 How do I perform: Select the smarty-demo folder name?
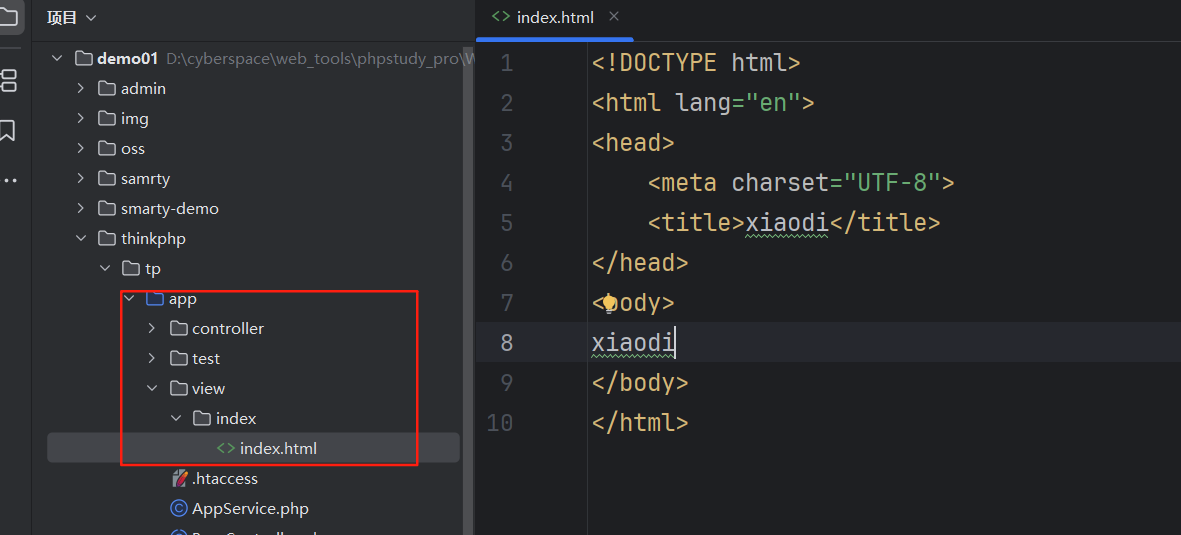point(169,209)
